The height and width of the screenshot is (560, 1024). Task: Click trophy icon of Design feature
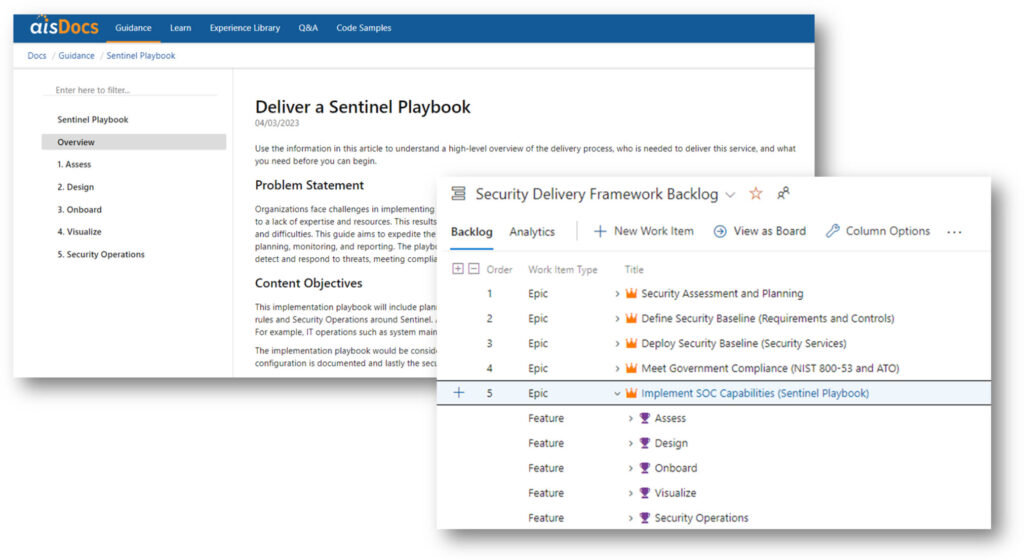(x=645, y=443)
